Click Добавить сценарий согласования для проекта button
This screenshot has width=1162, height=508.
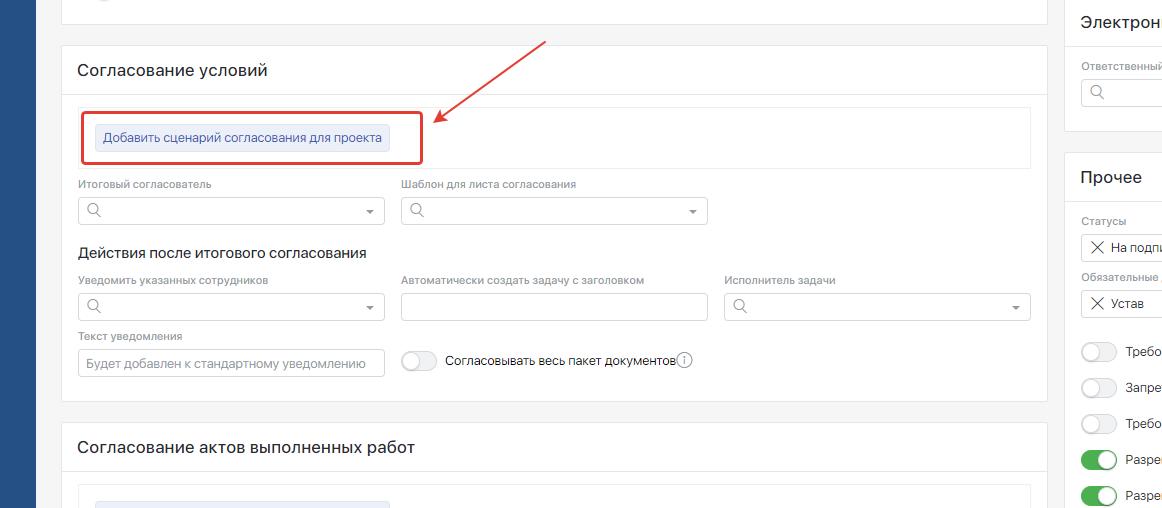pos(242,138)
